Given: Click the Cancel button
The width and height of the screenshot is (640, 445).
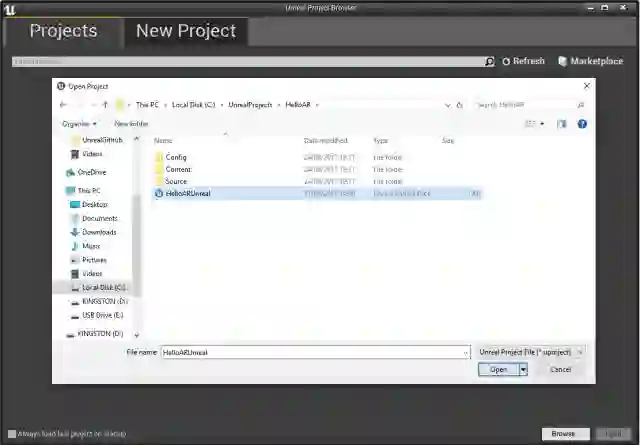Looking at the screenshot, I should click(561, 369).
